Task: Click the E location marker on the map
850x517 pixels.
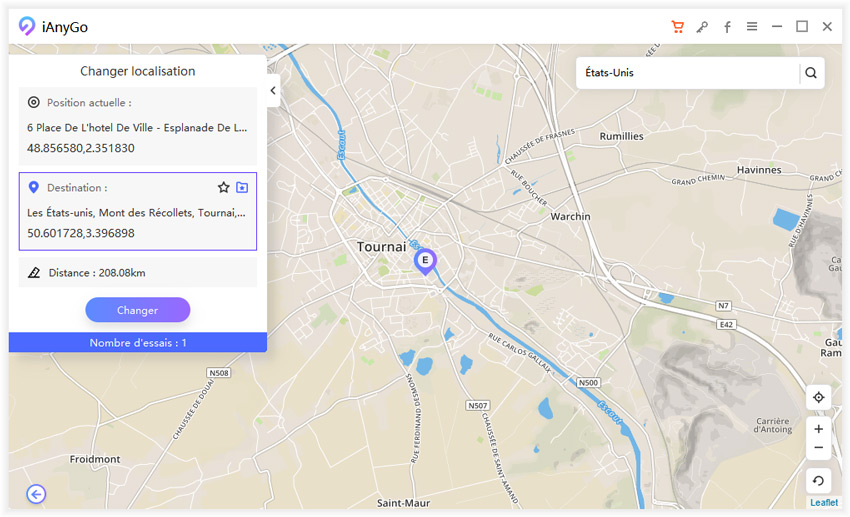Action: point(425,262)
